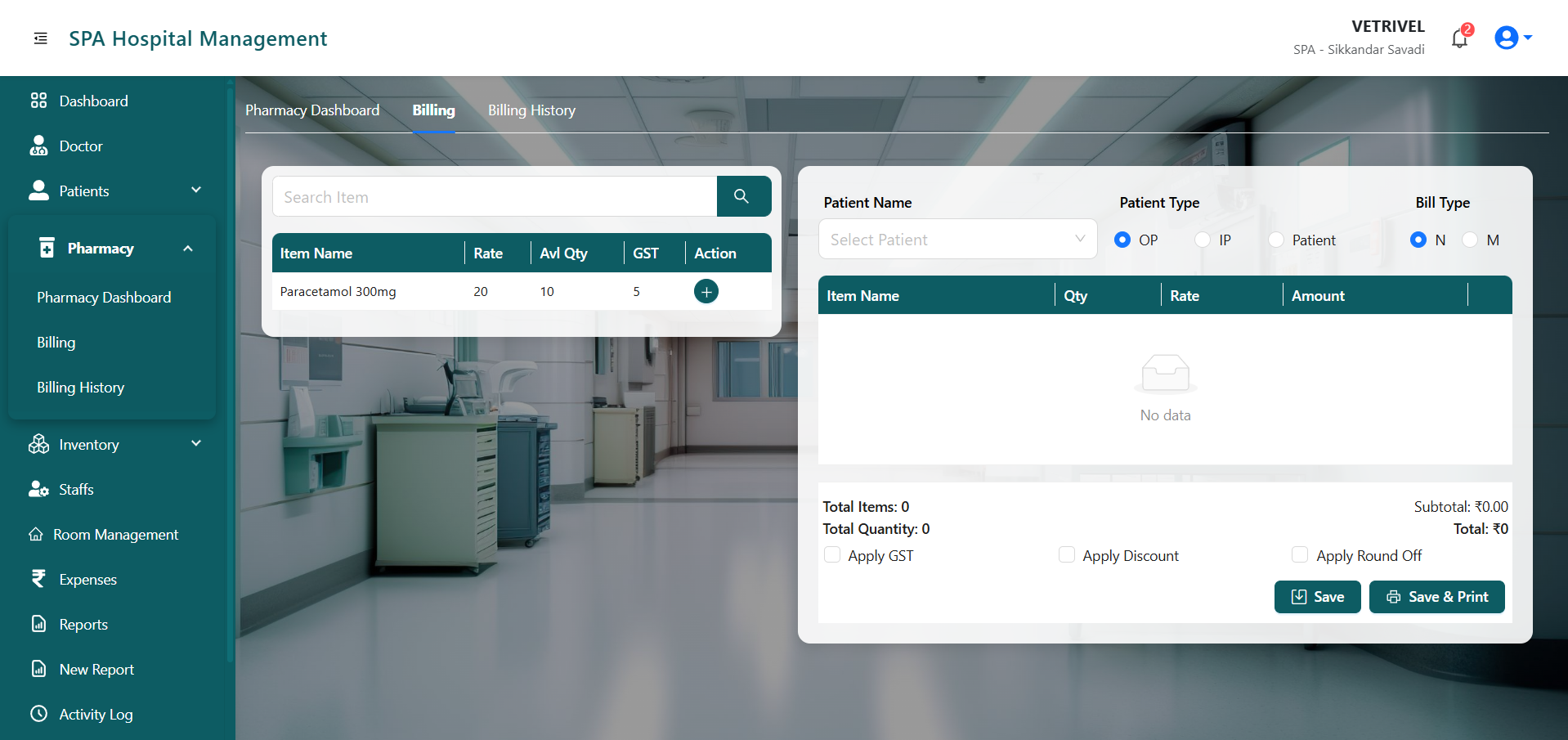Choose bill type M radio button
1568x740 pixels.
(1470, 240)
